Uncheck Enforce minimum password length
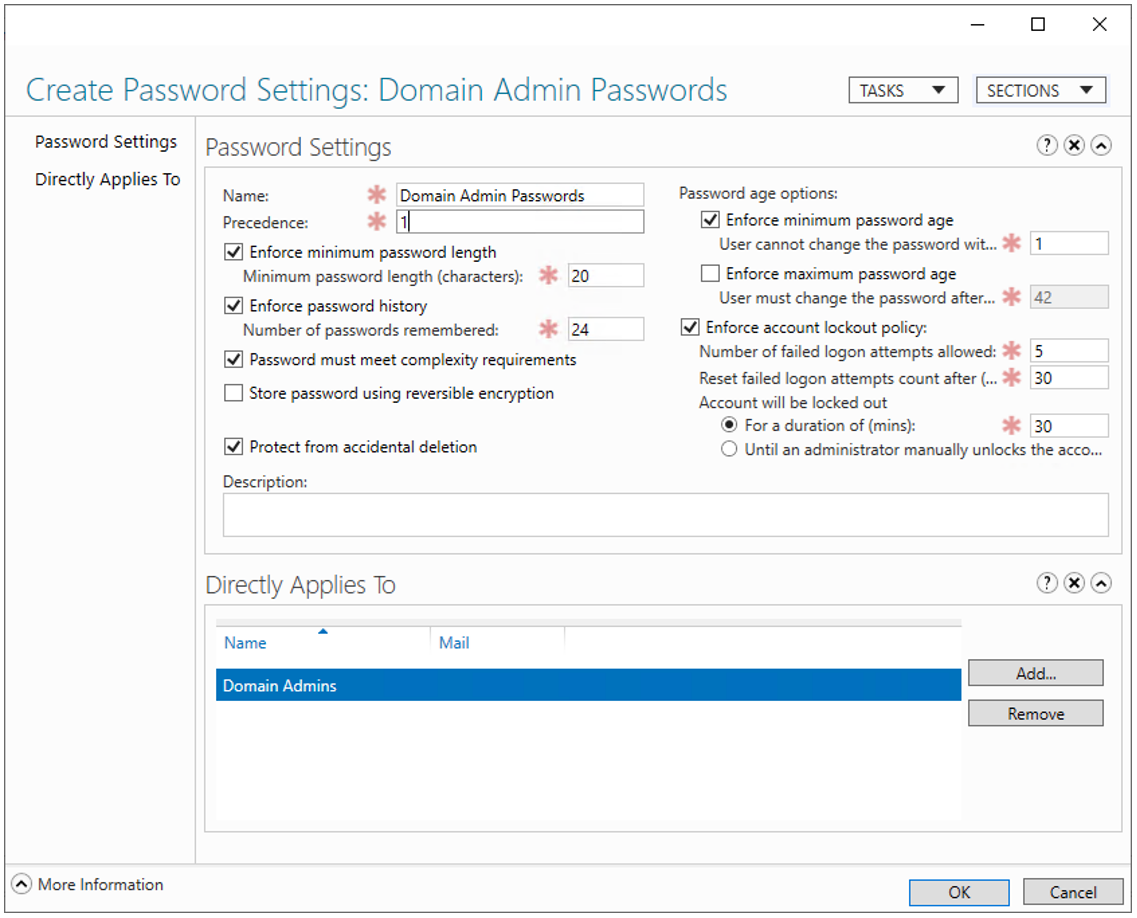 coord(234,252)
